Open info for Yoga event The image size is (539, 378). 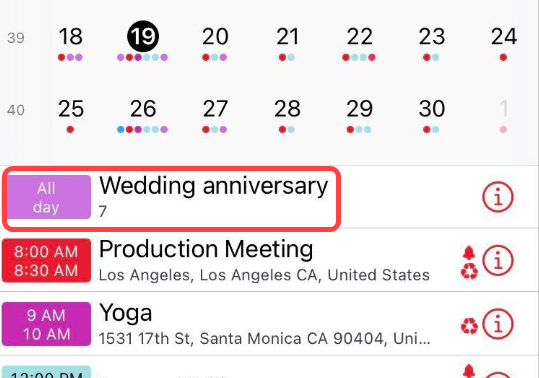click(x=498, y=324)
